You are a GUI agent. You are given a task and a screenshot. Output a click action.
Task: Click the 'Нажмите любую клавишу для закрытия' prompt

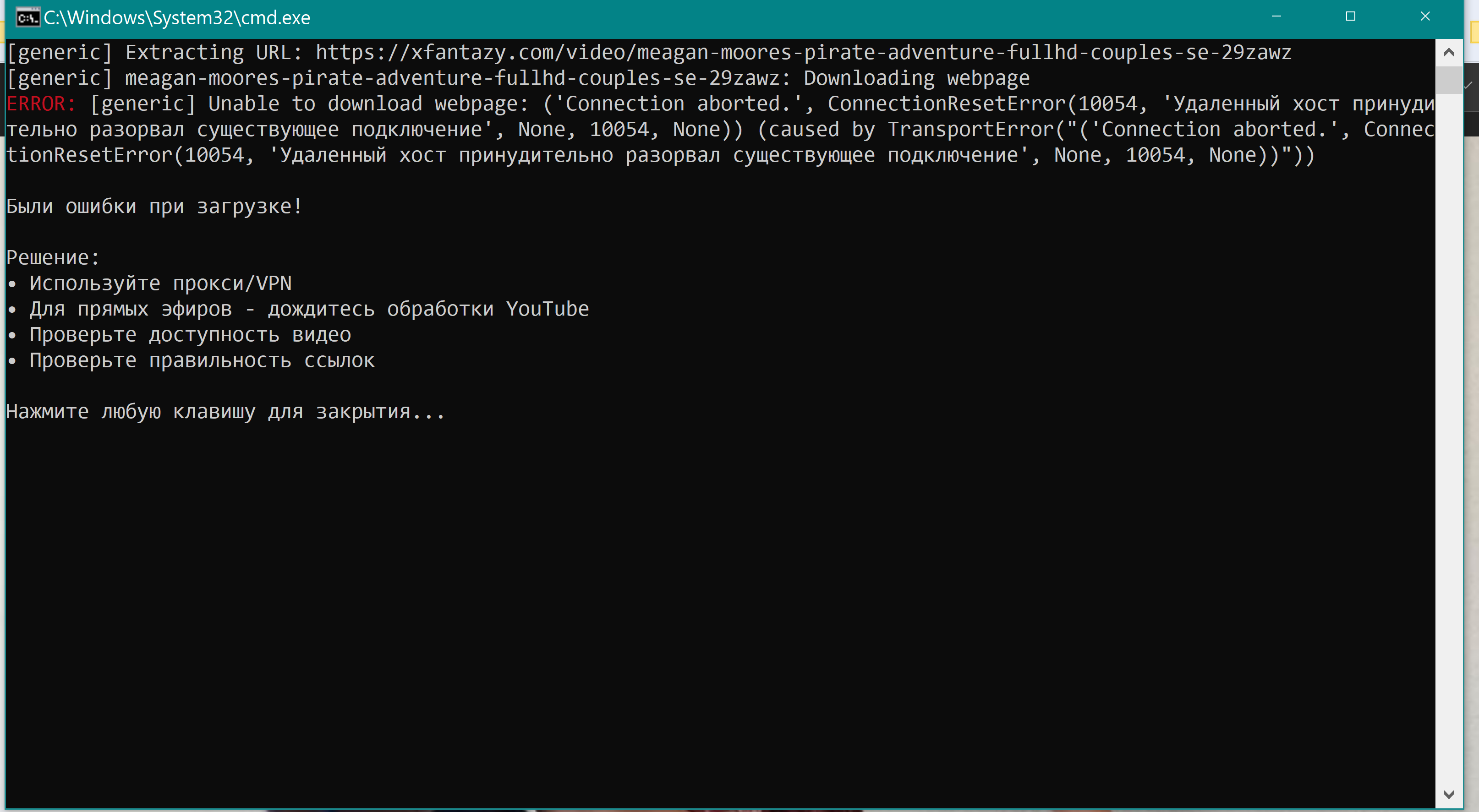tap(225, 412)
